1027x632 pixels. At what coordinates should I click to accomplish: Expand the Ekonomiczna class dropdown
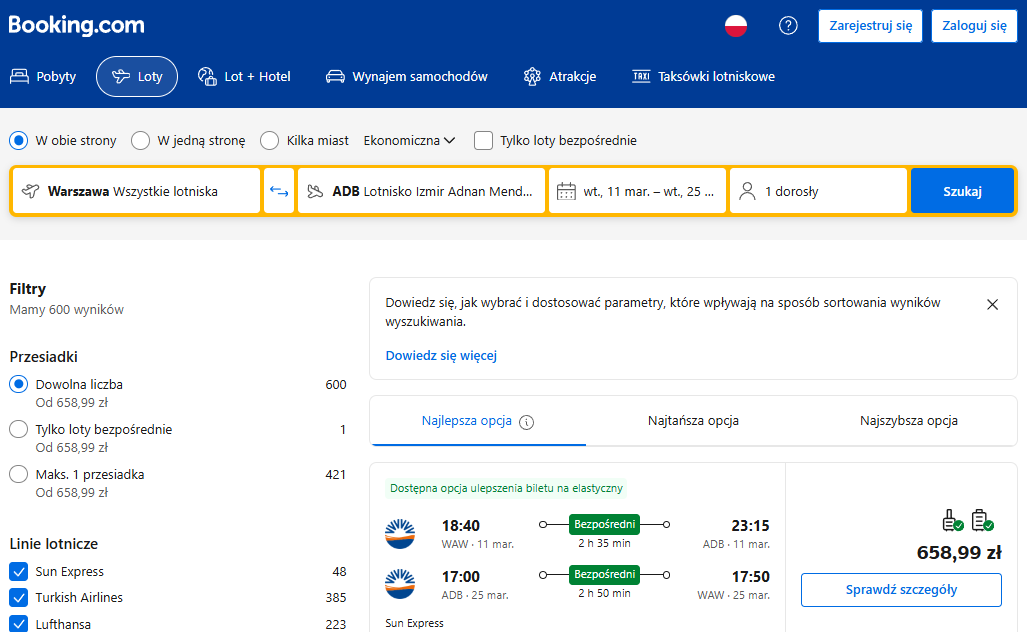(x=409, y=140)
